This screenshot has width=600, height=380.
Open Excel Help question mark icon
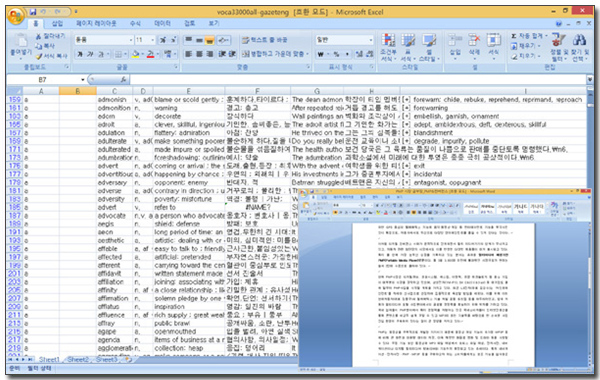tap(559, 24)
